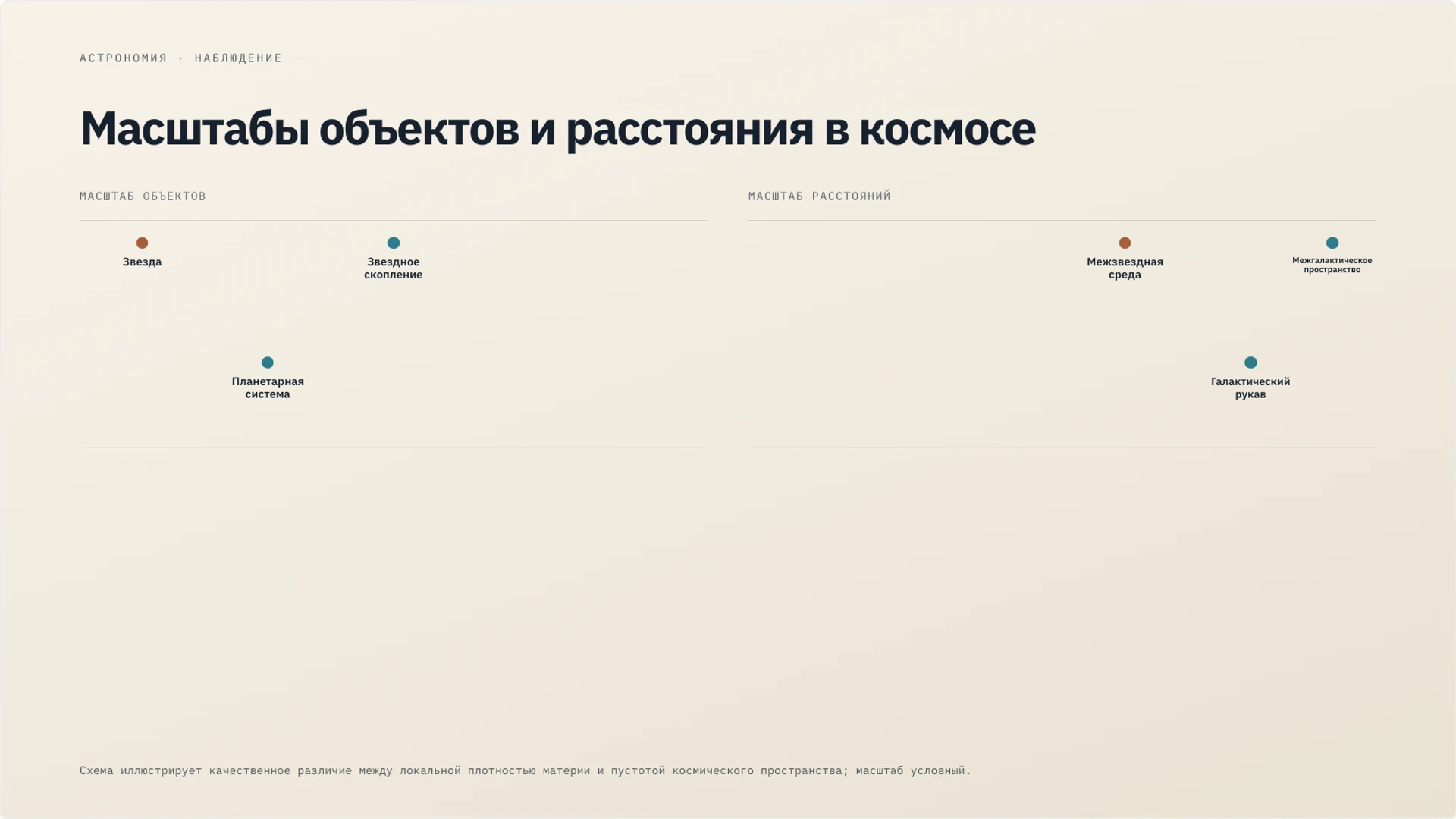Screen dimensions: 1456x819
Task: Click the МАСШТАБ ОБЪЕКТОВ section heading
Action: click(143, 196)
